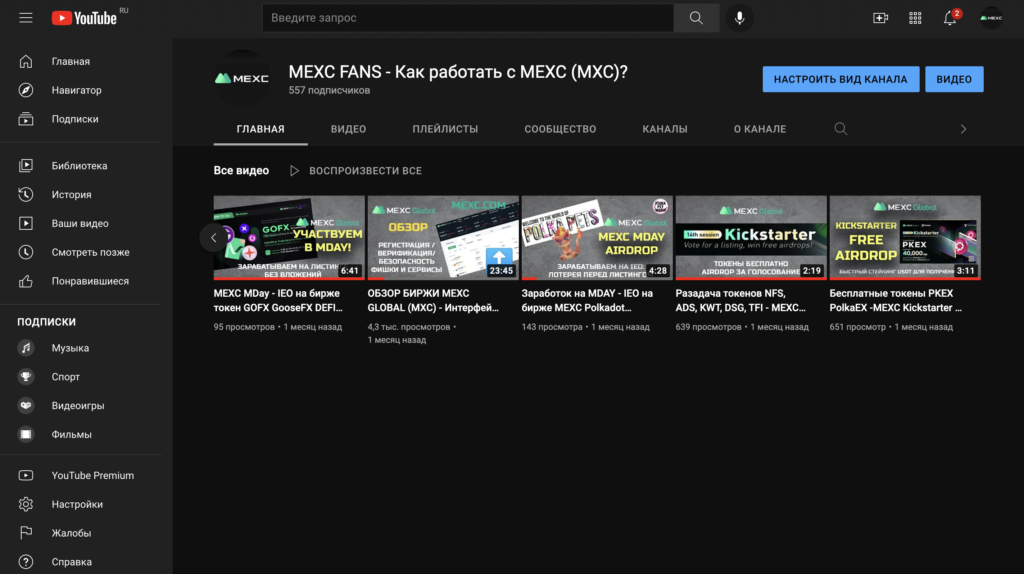
Task: Open Ваши видео in sidebar
Action: tap(81, 223)
